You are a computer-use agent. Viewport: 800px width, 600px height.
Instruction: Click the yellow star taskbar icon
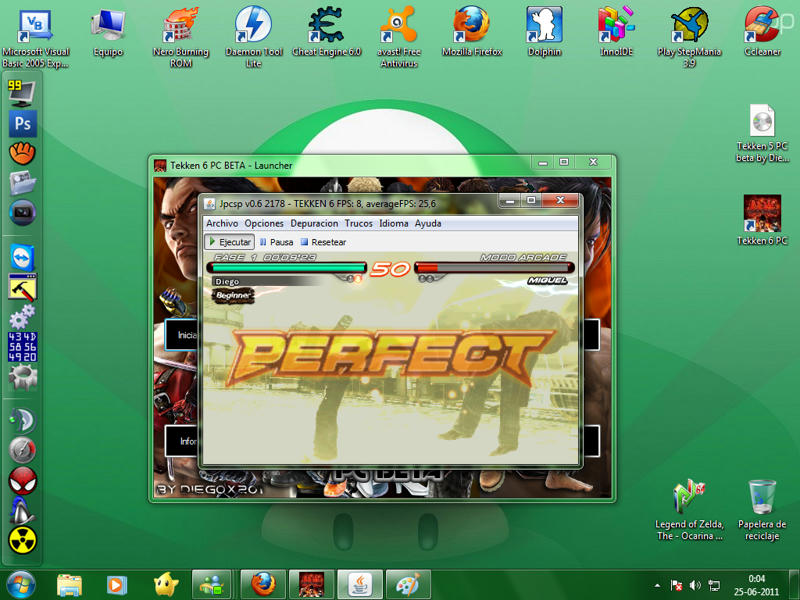165,585
